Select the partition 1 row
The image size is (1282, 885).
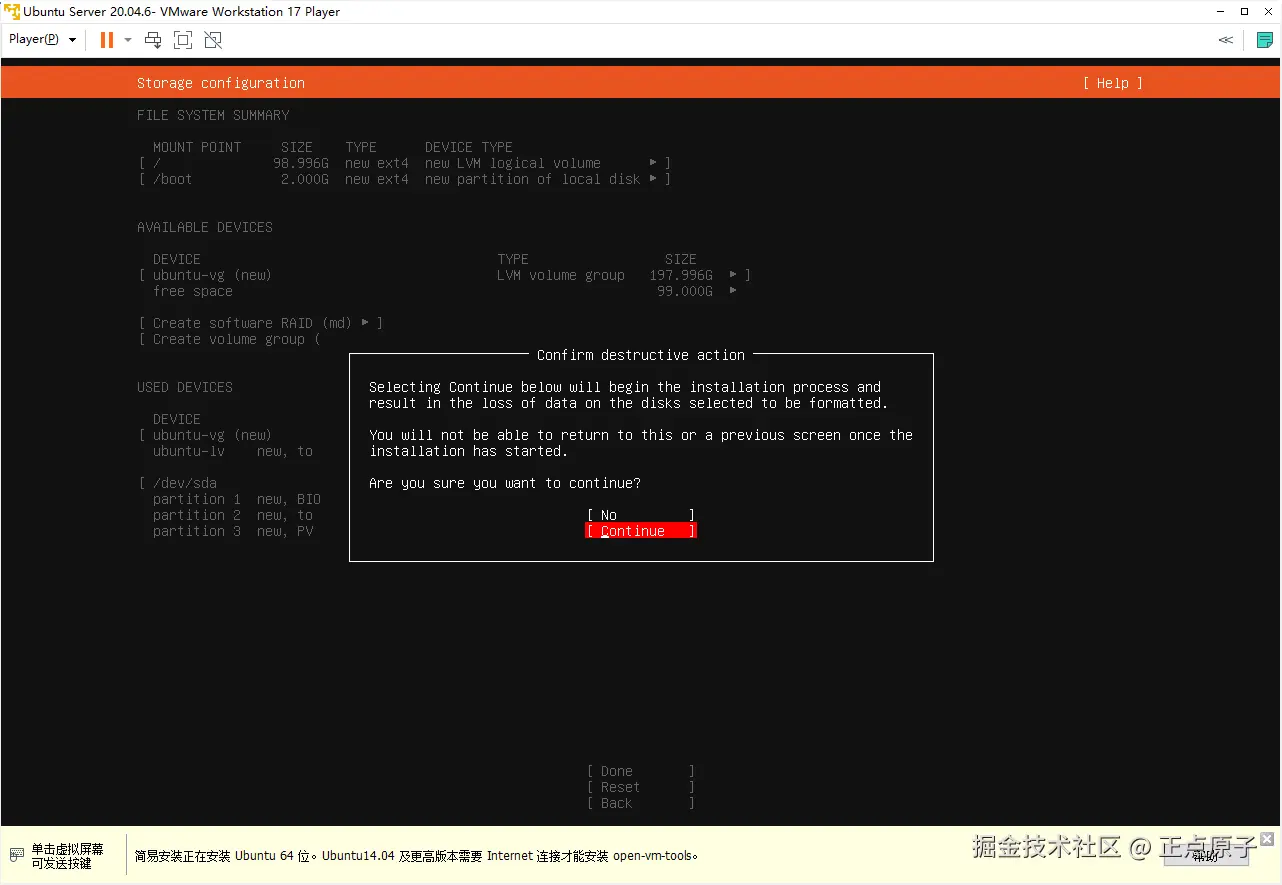237,499
